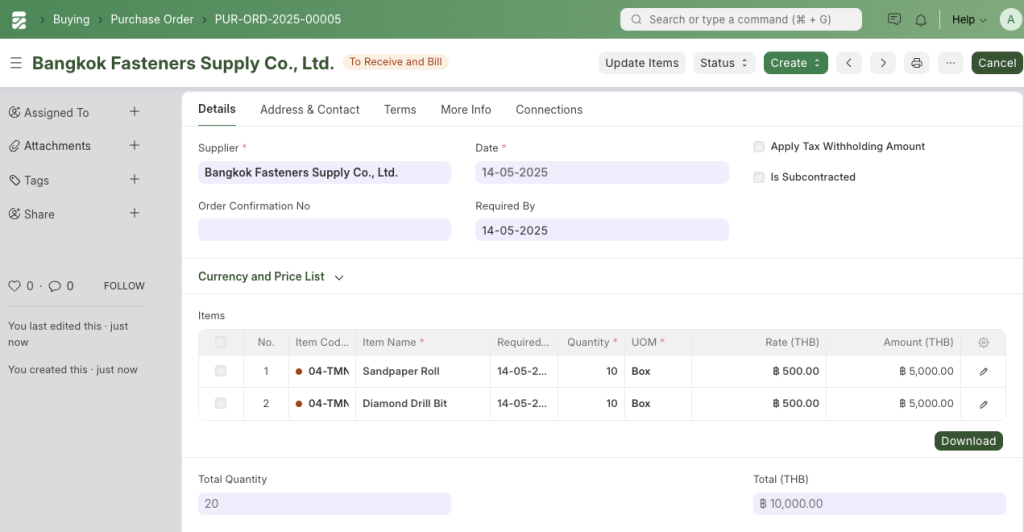Click quantity cell in Sandpaper Roll row
1024x532 pixels.
tap(591, 371)
